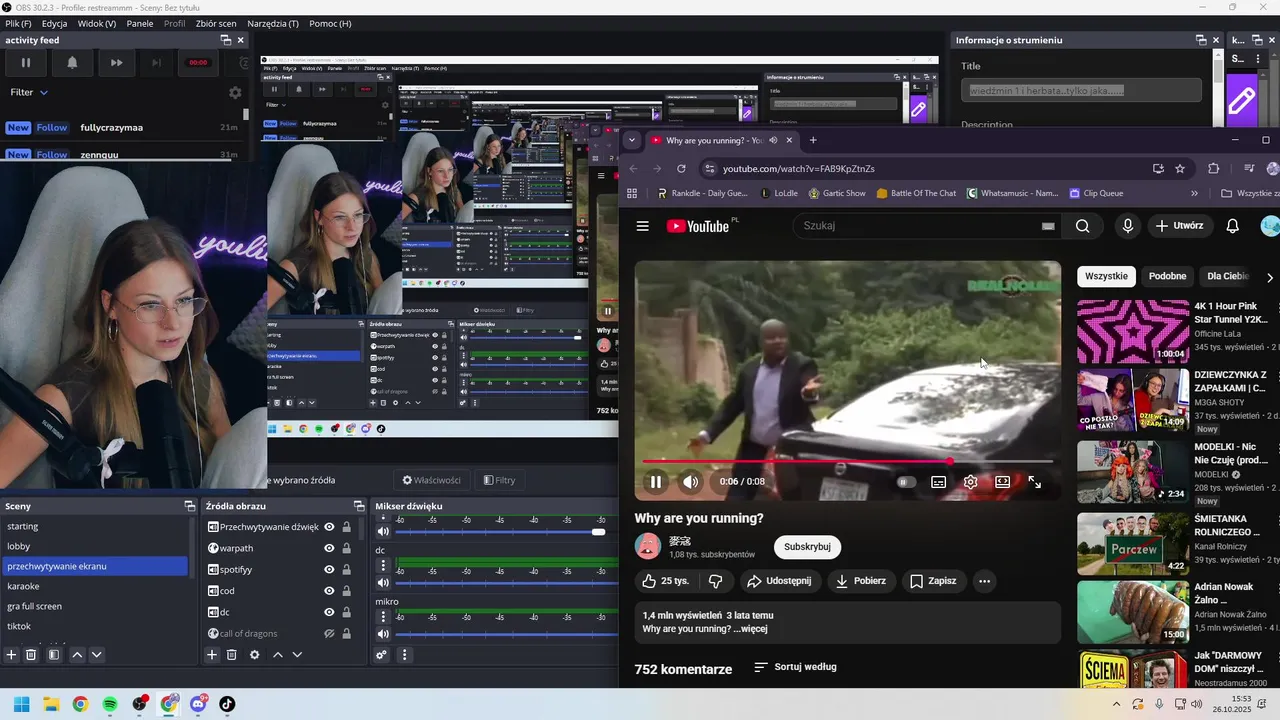Open the Zbiór scen menu

tap(216, 23)
